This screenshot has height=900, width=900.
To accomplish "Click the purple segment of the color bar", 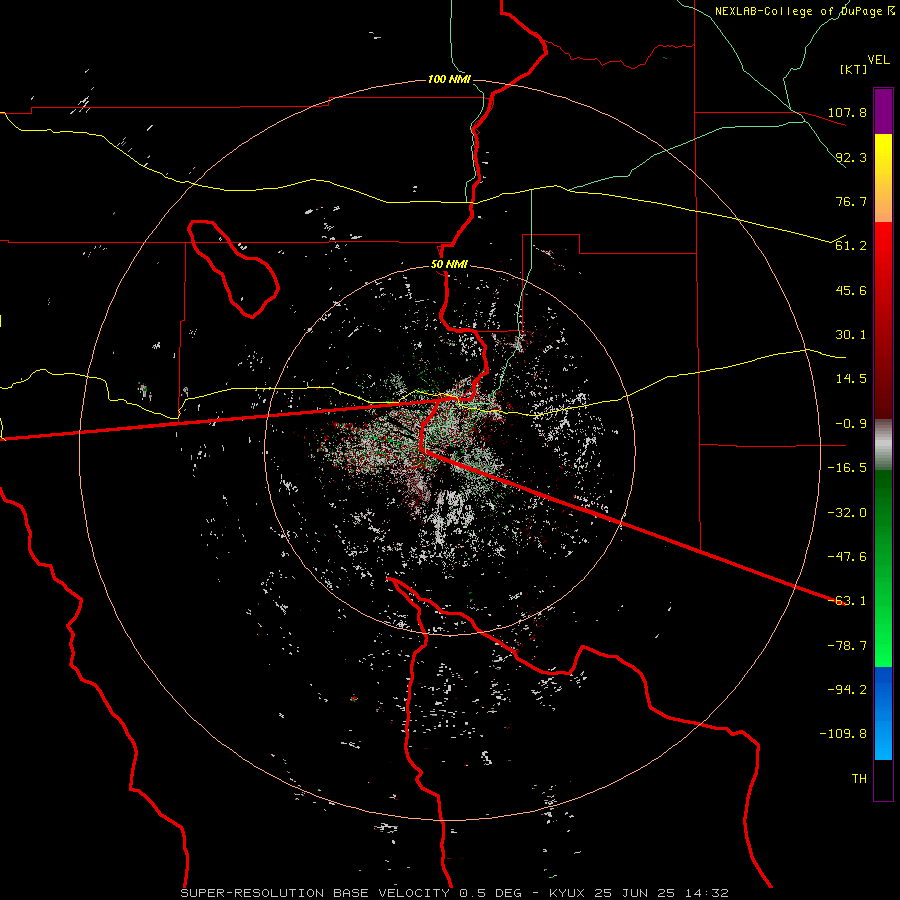I will tap(883, 112).
